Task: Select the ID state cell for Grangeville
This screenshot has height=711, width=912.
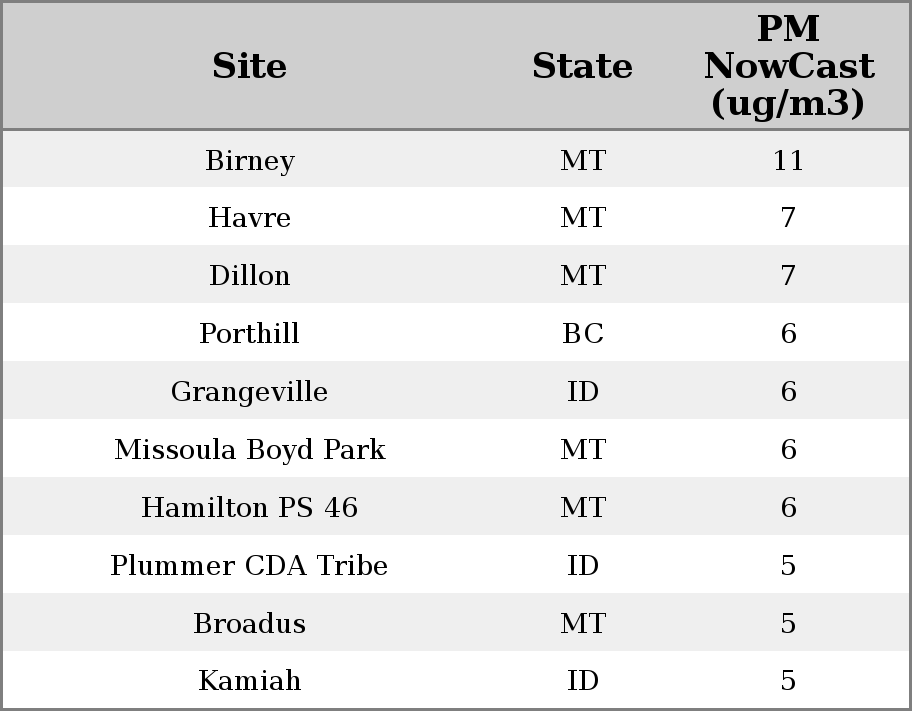Action: pos(582,392)
